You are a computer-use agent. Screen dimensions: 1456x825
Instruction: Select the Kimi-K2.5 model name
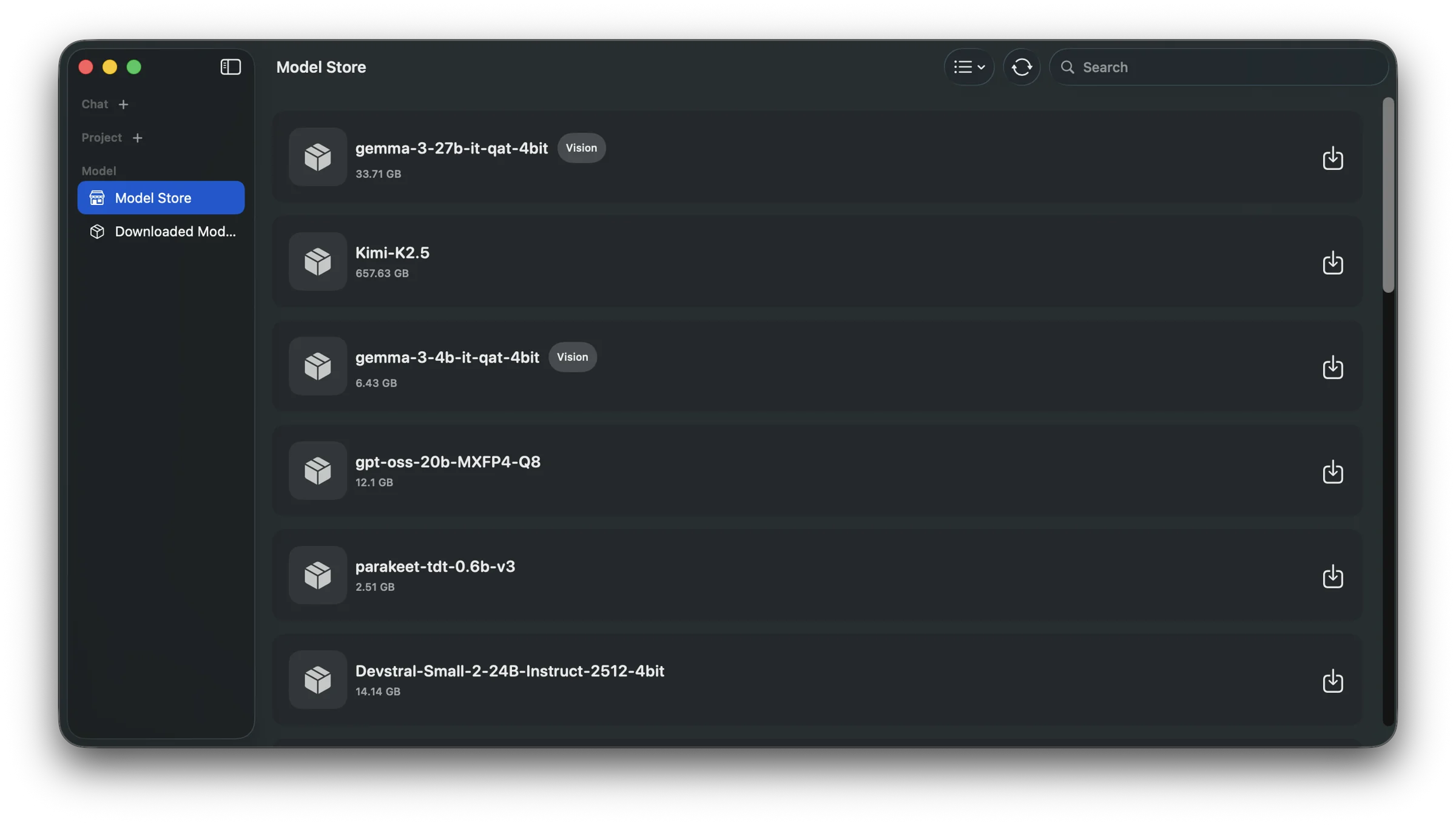tap(392, 252)
